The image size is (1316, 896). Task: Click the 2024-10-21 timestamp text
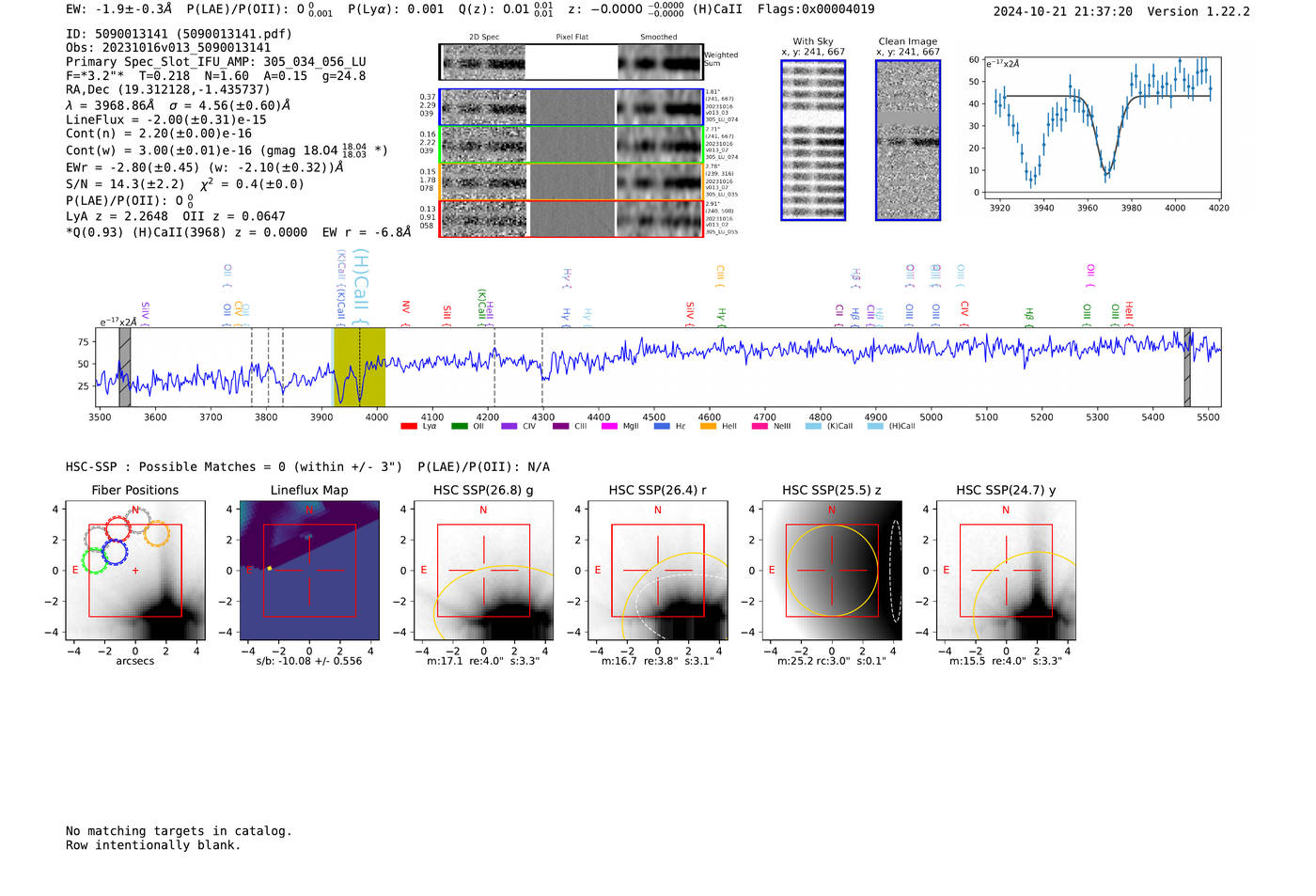tap(1063, 11)
